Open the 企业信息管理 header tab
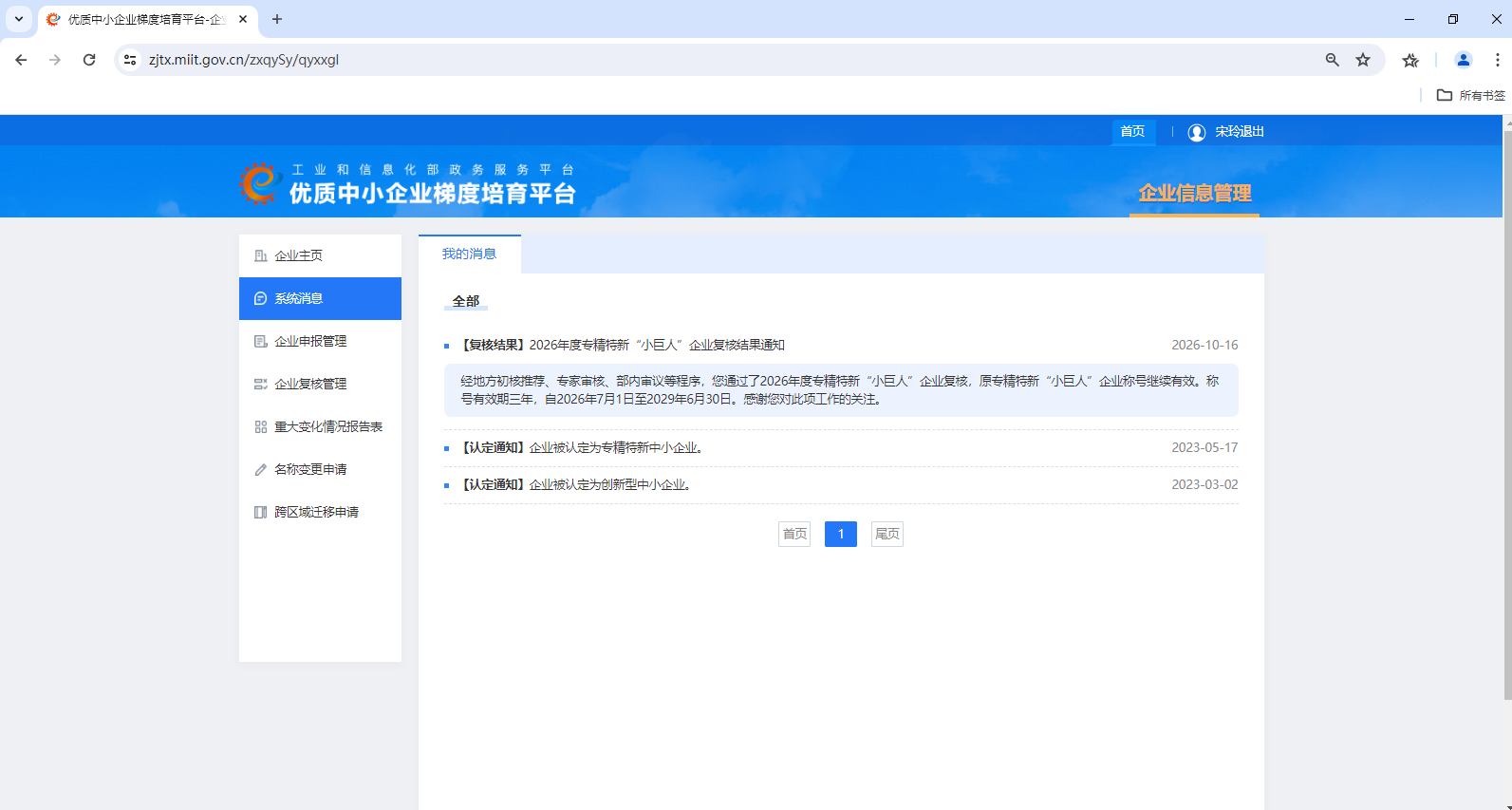1512x810 pixels. point(1195,194)
